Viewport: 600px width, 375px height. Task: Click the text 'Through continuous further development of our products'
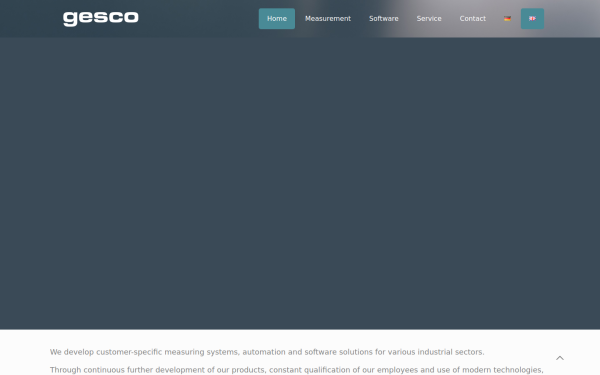(x=158, y=370)
